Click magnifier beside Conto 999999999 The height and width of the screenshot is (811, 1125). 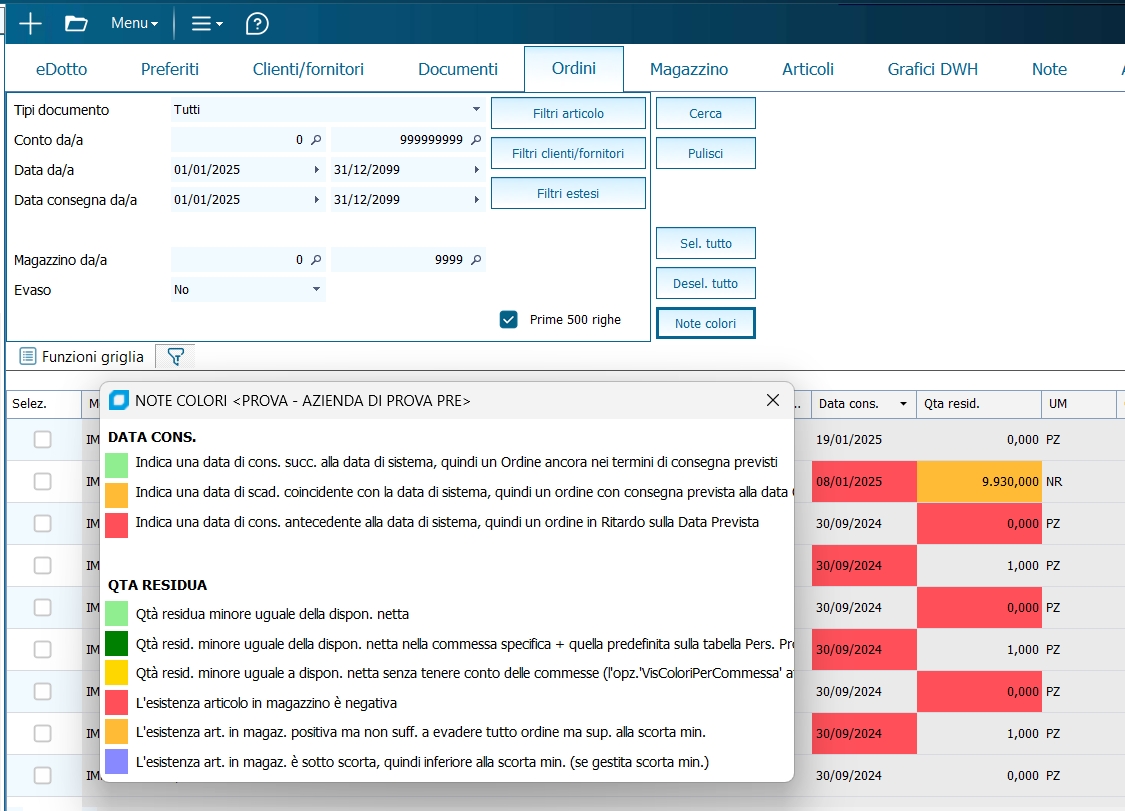coord(476,140)
